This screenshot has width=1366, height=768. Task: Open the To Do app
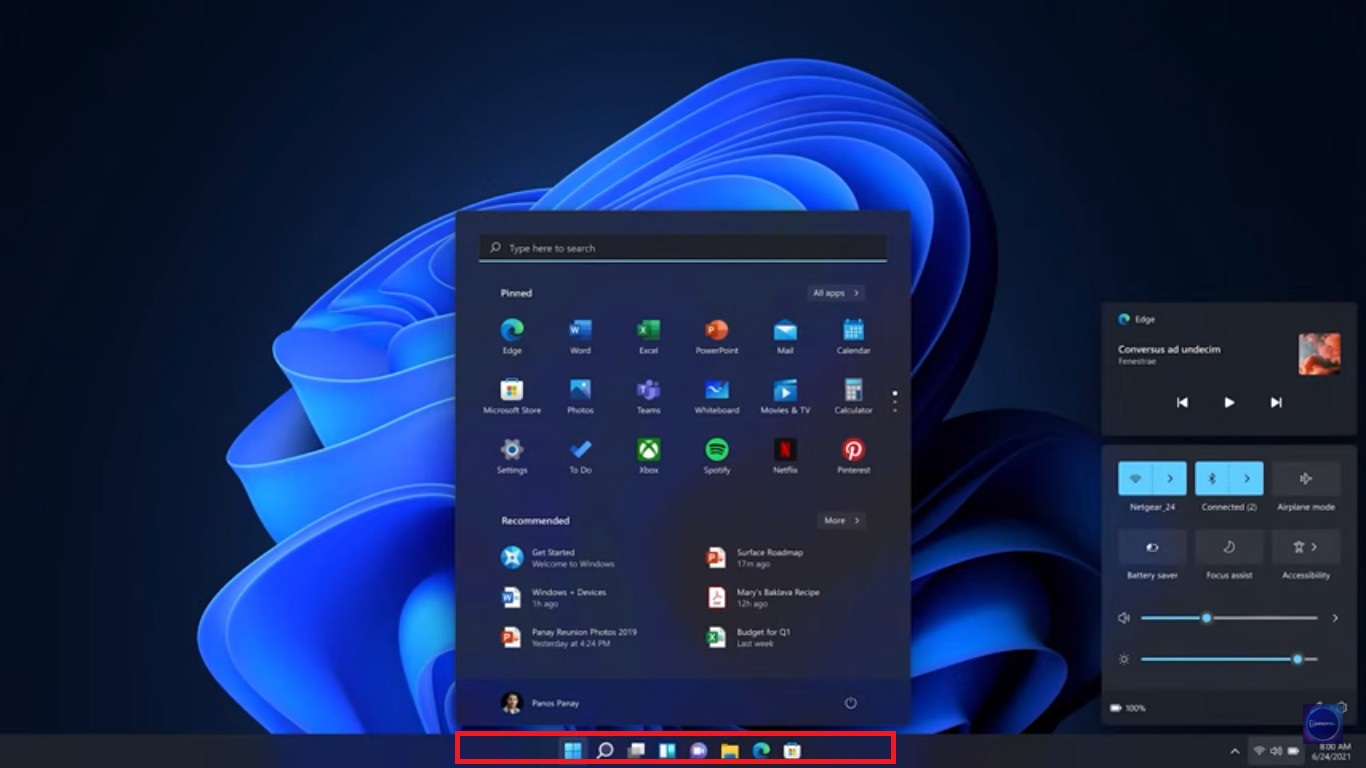click(580, 456)
